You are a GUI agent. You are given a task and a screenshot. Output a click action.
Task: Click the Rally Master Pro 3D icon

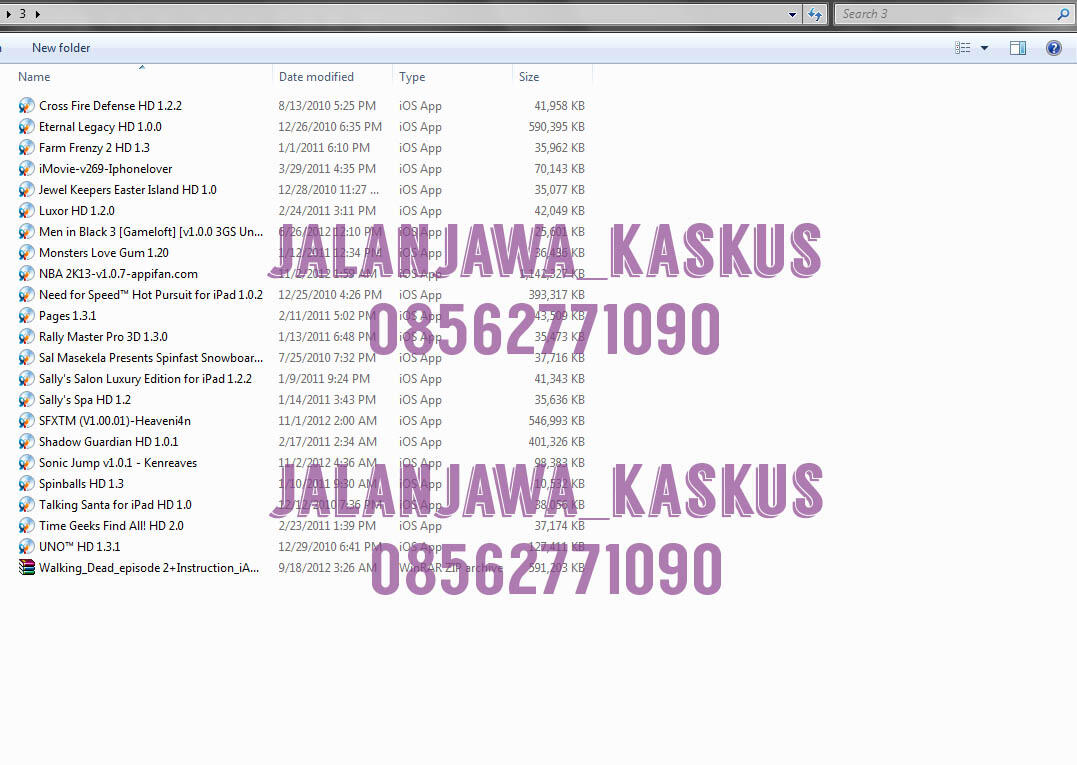tap(26, 337)
